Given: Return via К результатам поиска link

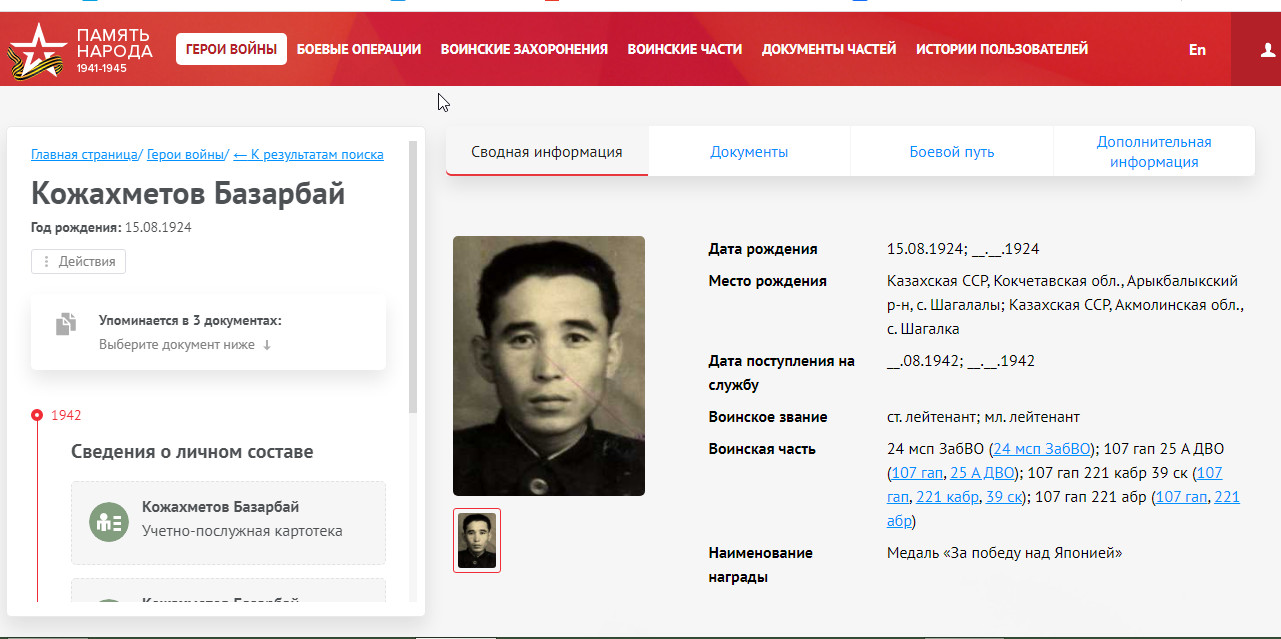Looking at the screenshot, I should click(x=308, y=154).
